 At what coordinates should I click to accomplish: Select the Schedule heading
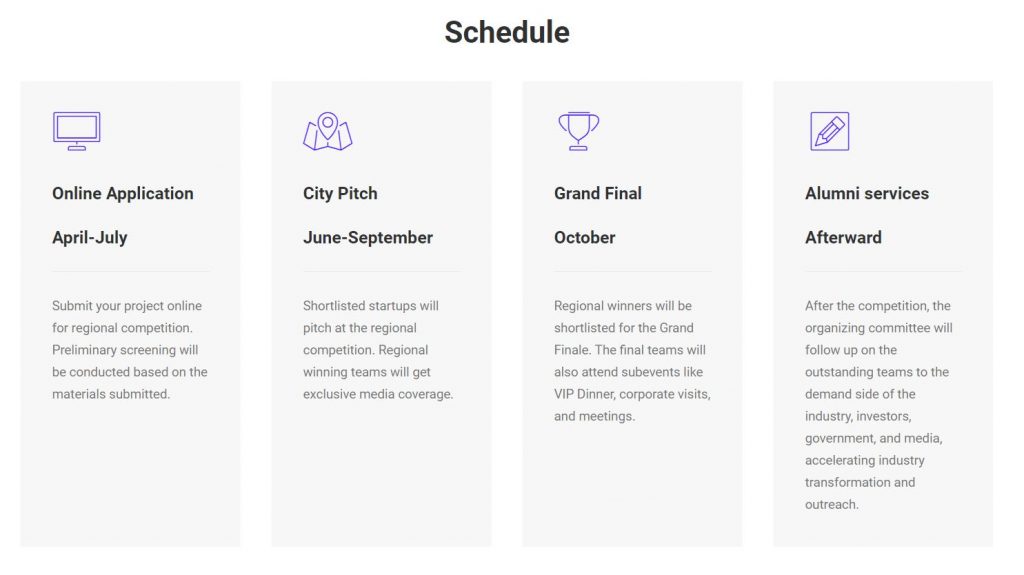507,32
